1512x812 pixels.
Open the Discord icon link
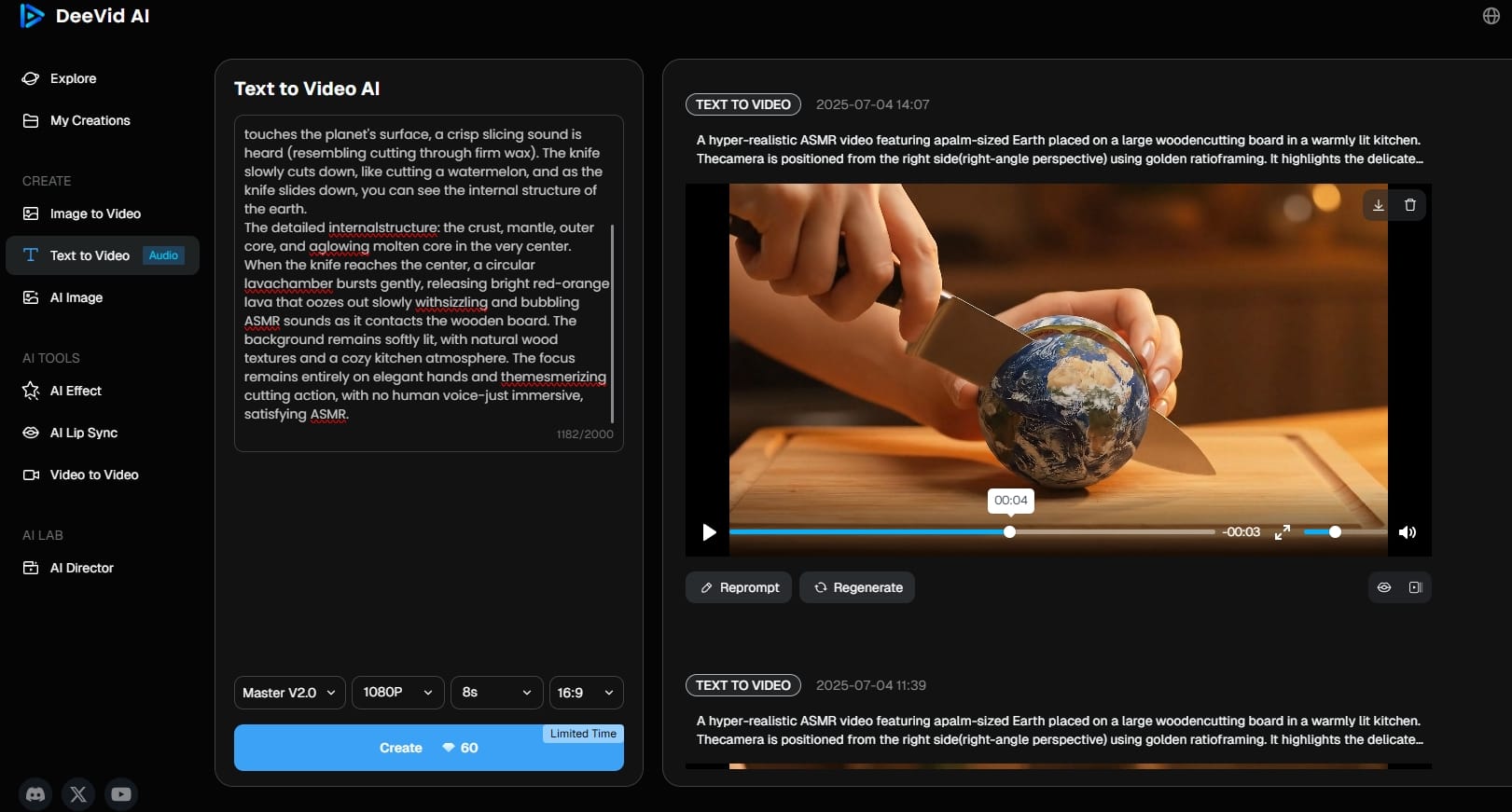tap(35, 794)
